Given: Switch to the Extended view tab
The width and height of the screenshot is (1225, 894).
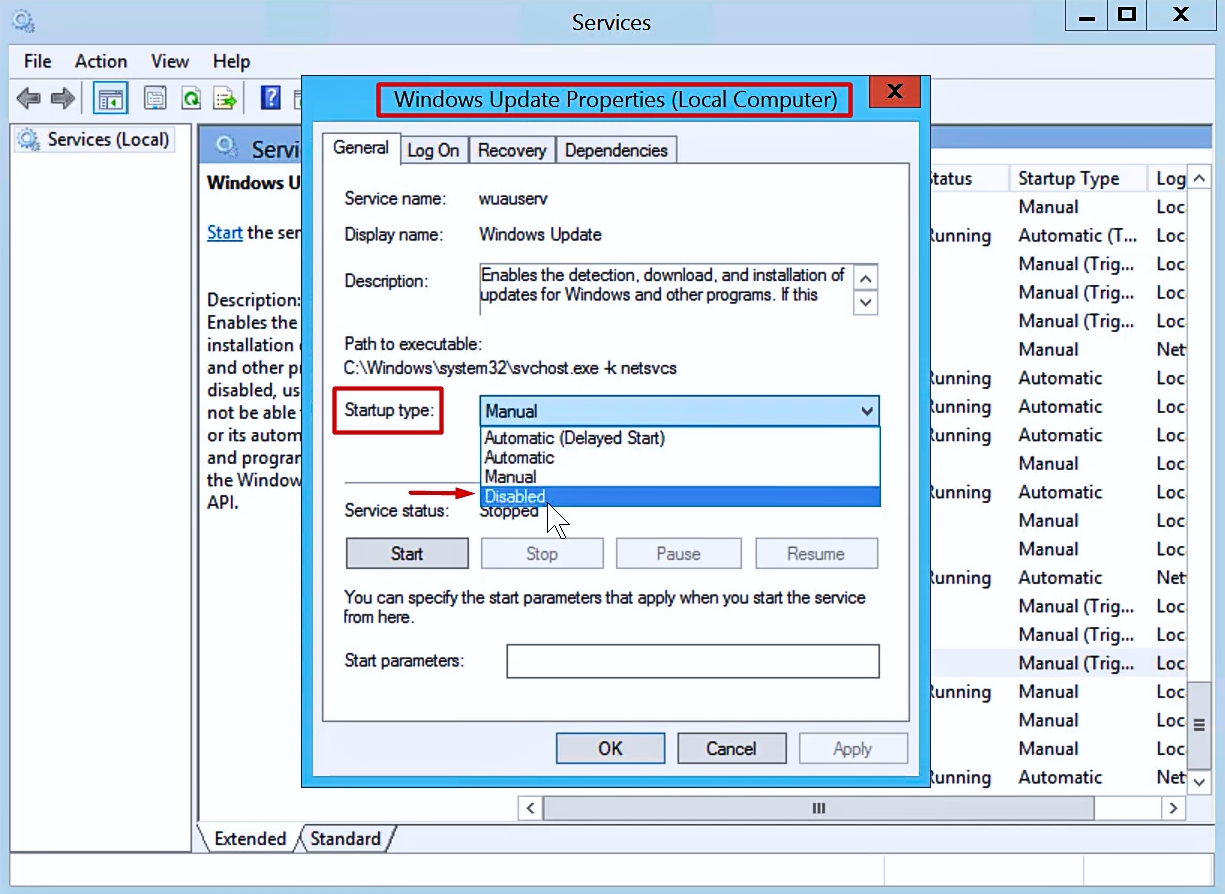Looking at the screenshot, I should [x=250, y=839].
